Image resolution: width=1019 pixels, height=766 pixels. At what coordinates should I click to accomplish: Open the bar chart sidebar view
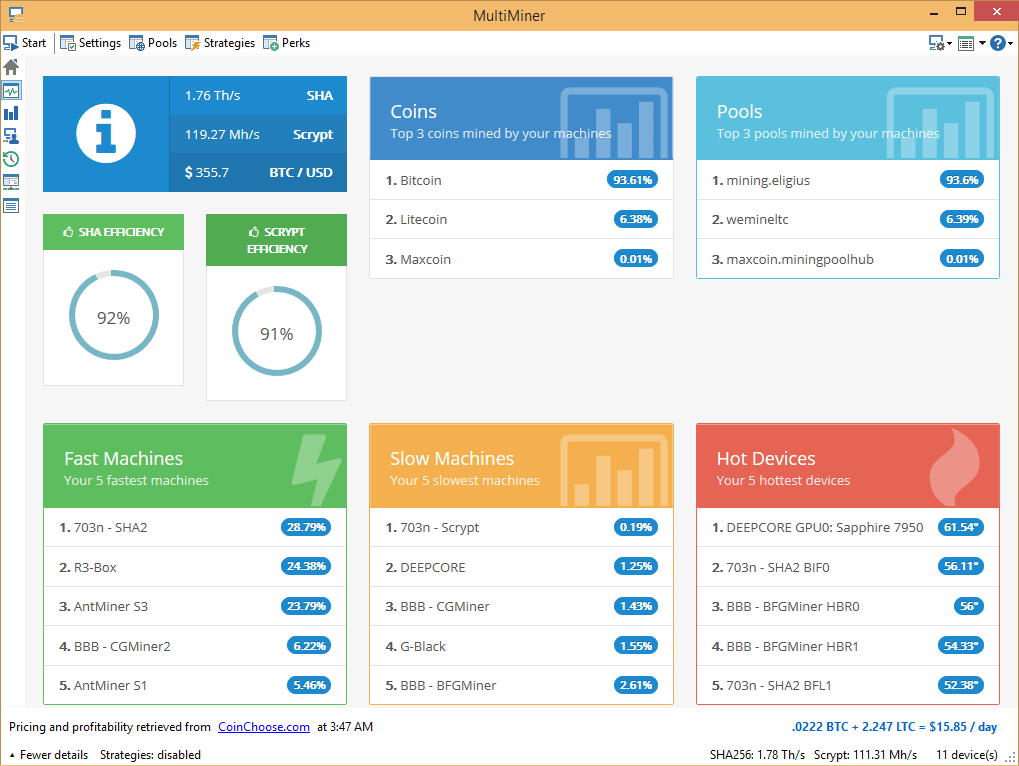[11, 113]
